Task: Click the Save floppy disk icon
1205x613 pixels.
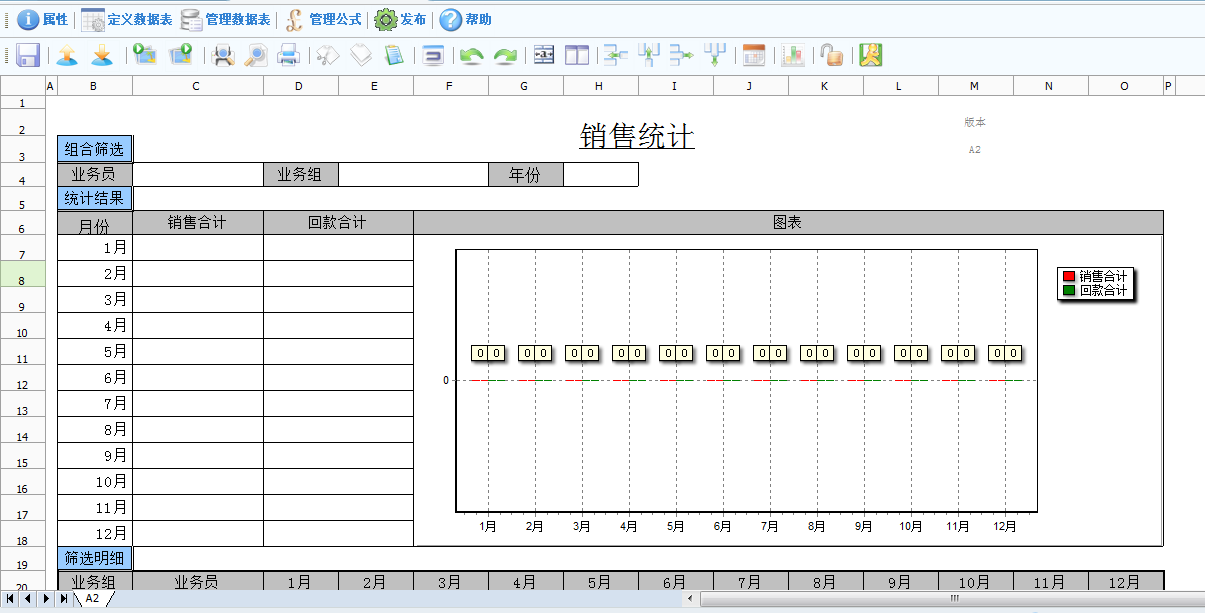Action: coord(28,56)
